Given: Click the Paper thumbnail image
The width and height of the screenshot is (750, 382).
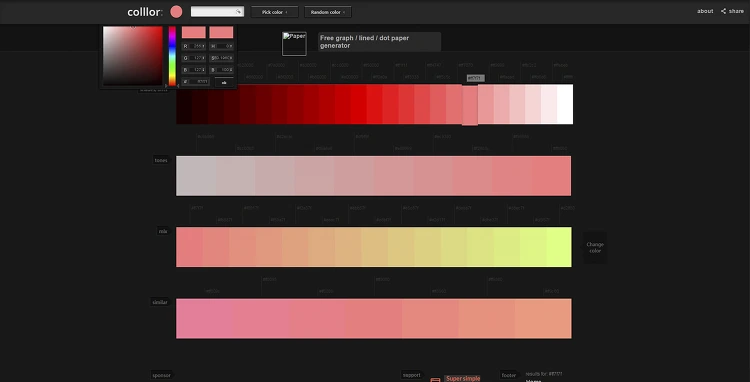Looking at the screenshot, I should coord(294,44).
